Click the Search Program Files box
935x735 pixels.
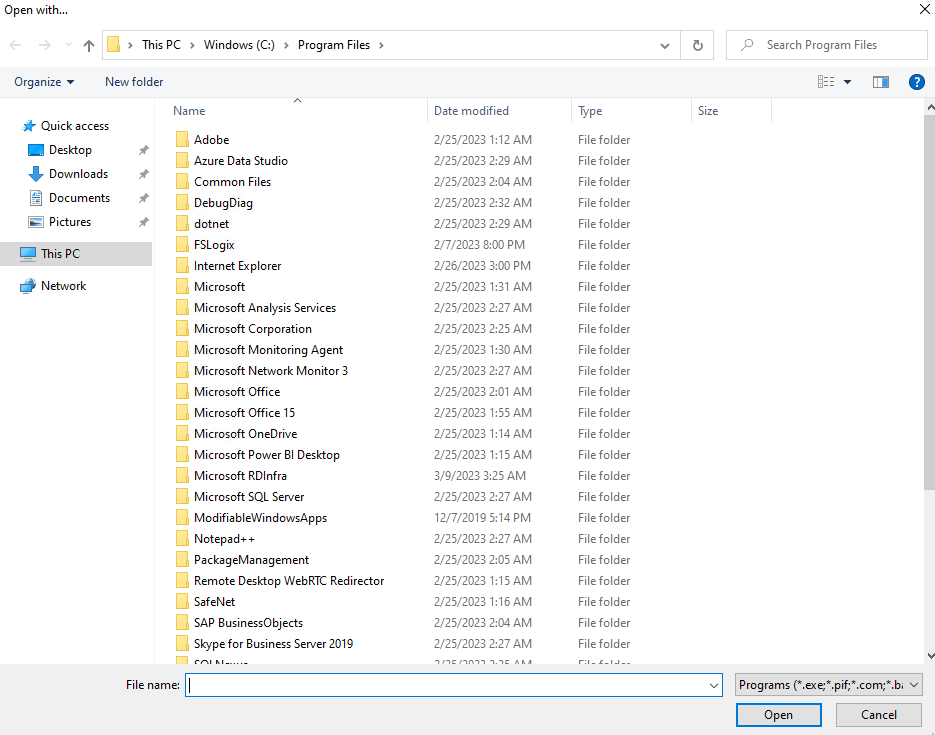(826, 45)
